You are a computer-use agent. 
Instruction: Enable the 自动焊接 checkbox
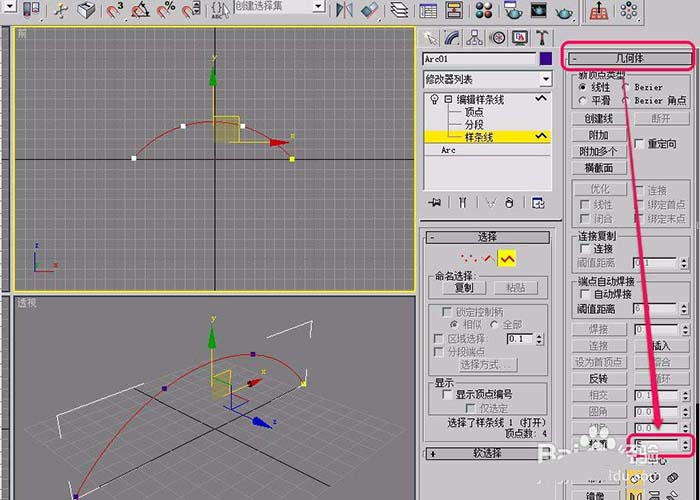585,294
